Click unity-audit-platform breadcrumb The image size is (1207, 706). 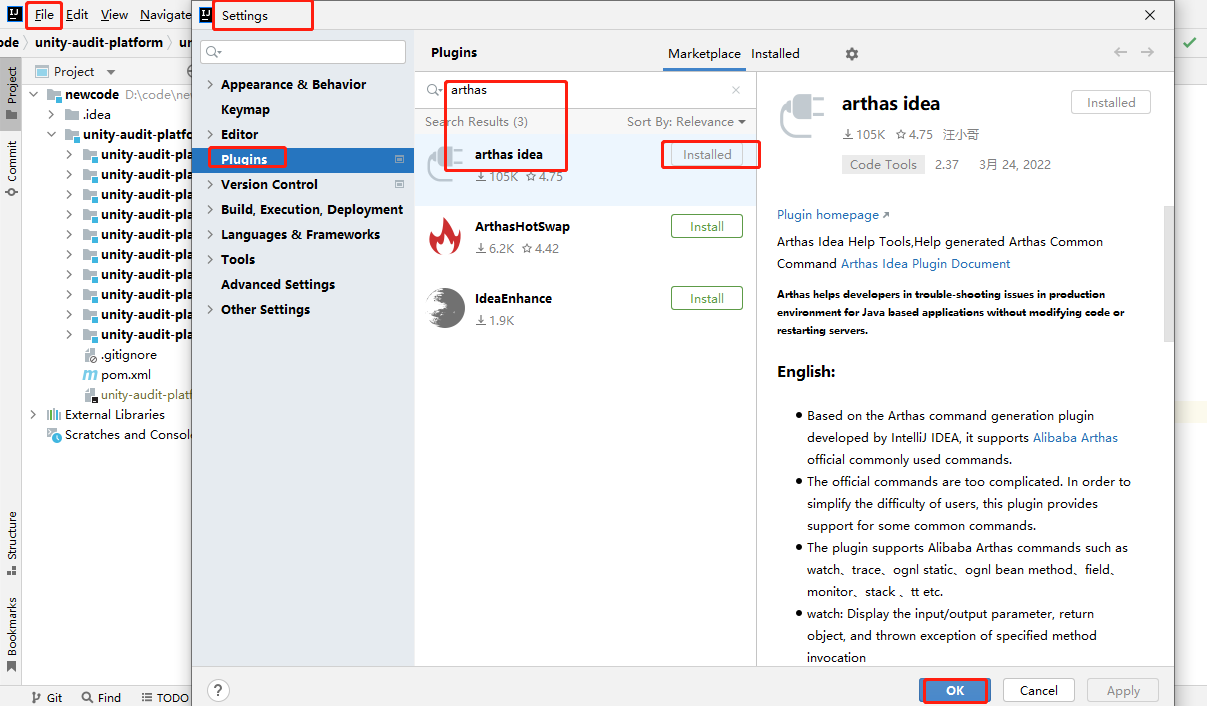[x=98, y=43]
